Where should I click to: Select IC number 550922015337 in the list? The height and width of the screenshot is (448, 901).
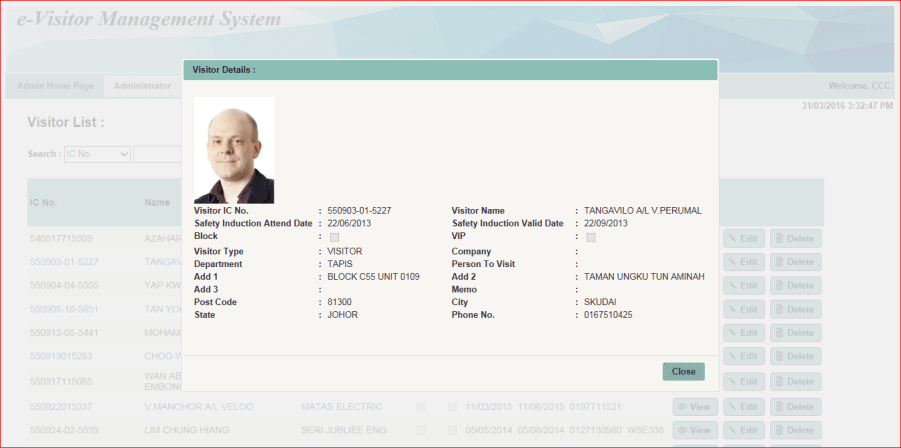[x=61, y=407]
